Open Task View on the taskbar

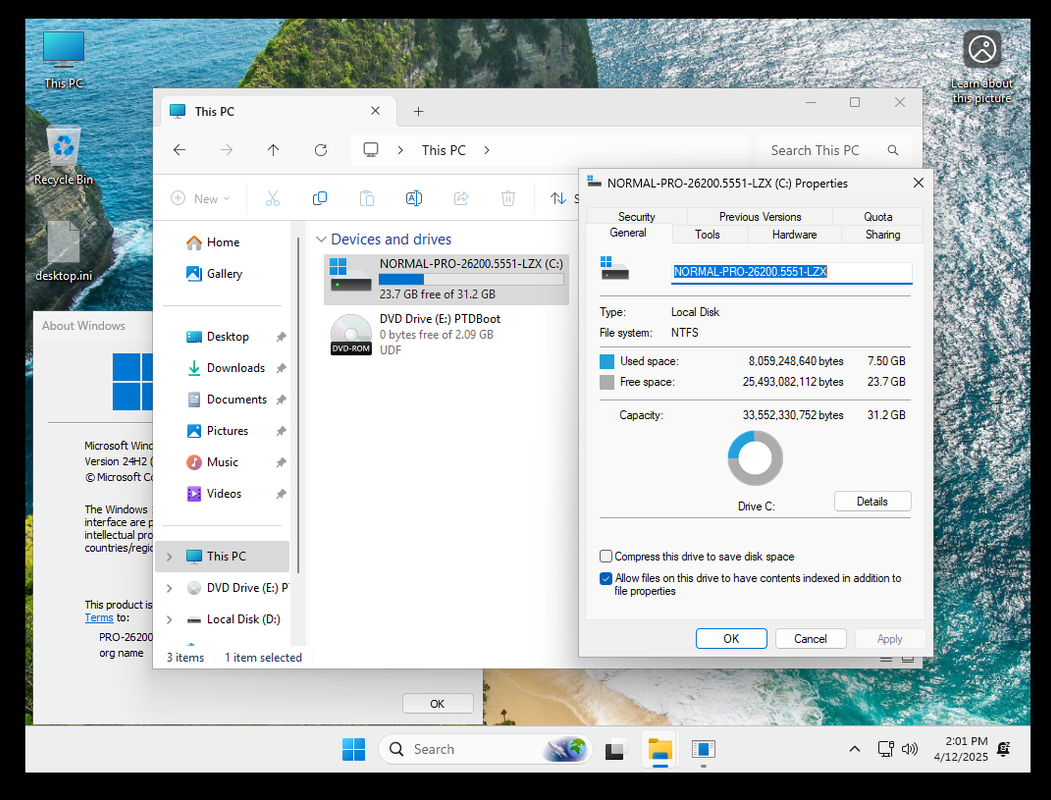(x=615, y=749)
